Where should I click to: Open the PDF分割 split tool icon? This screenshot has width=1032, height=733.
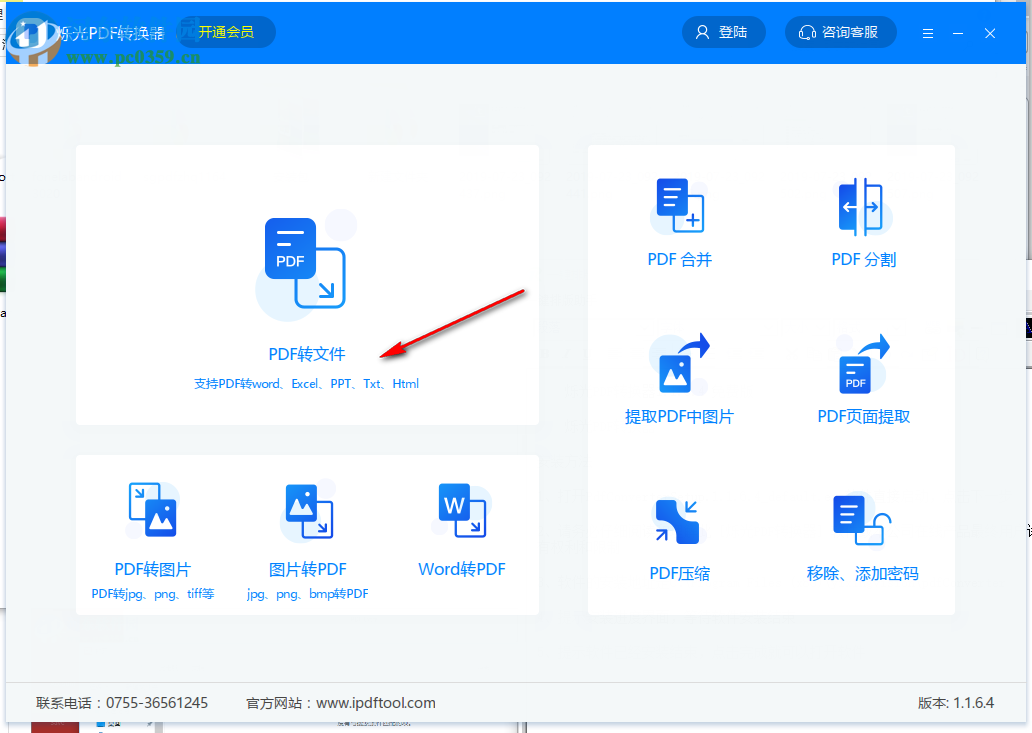[x=862, y=205]
